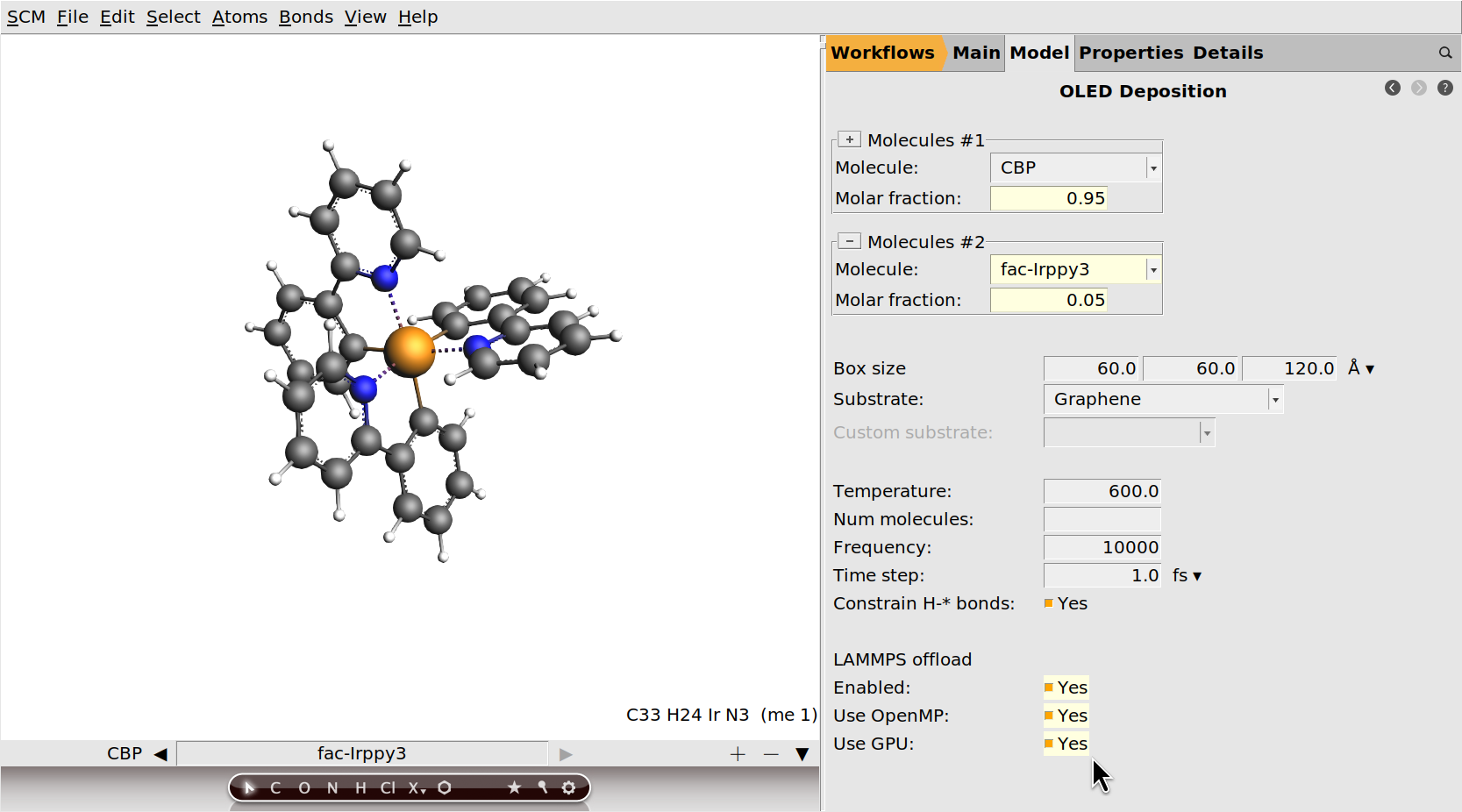Open the gear settings icon in toolbar
Viewport: 1462px width, 812px height.
click(568, 787)
